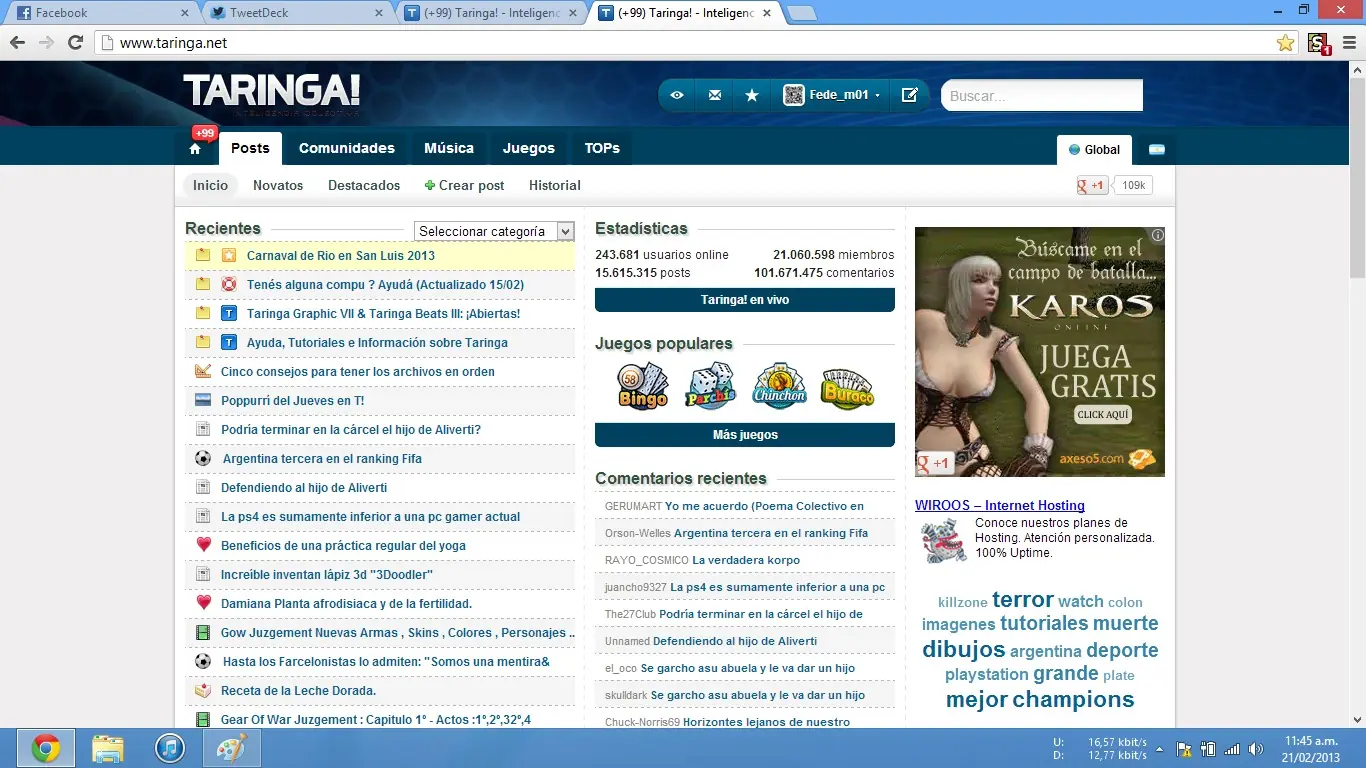This screenshot has width=1366, height=768.
Task: Click the terror tag in tag cloud
Action: (1023, 599)
